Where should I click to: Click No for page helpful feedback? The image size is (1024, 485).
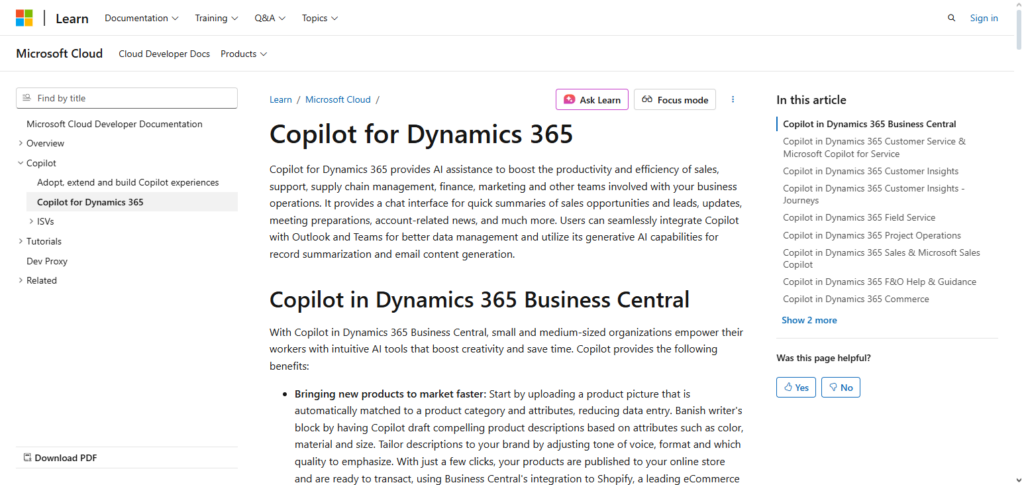point(840,387)
